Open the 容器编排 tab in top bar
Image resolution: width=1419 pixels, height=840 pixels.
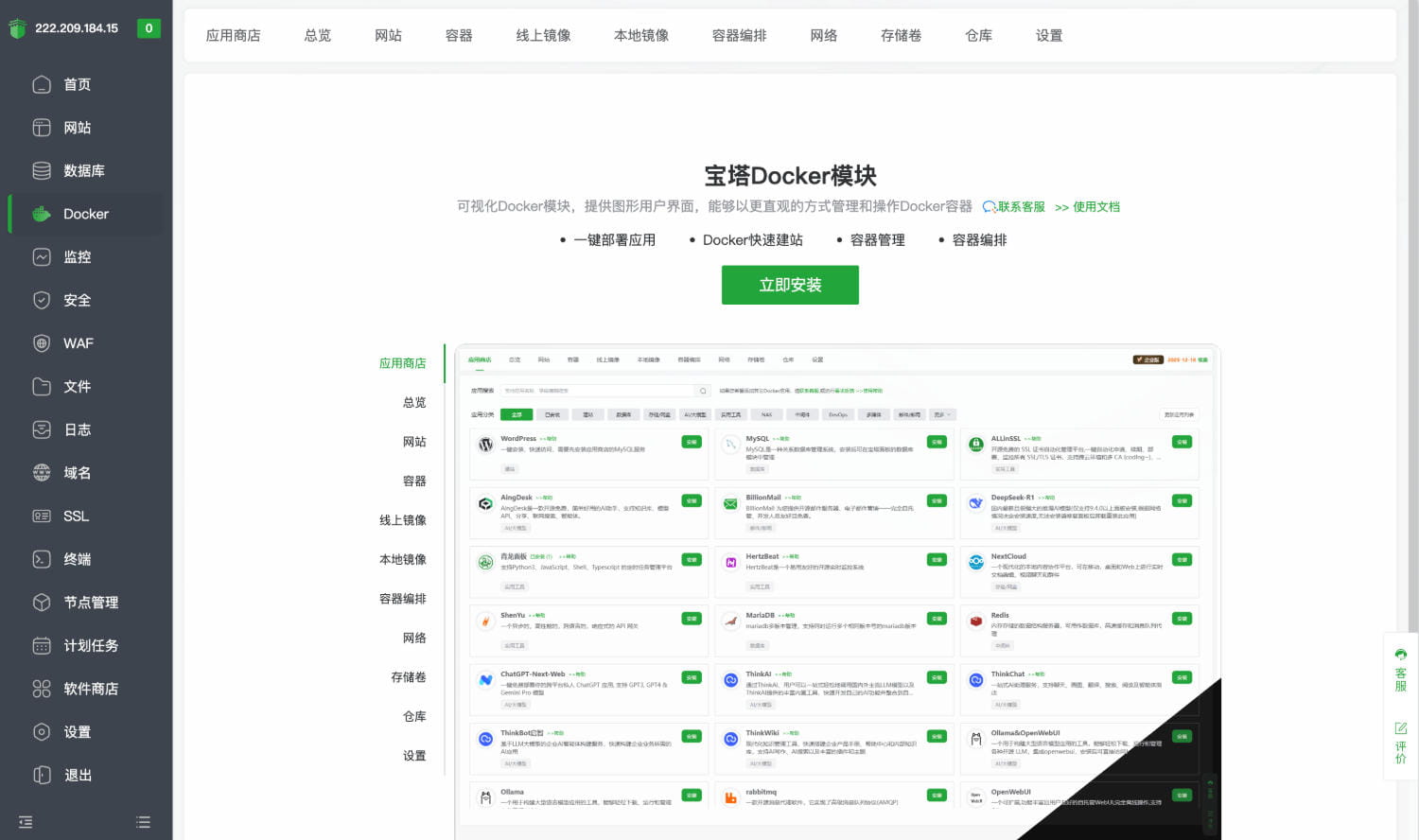point(740,35)
